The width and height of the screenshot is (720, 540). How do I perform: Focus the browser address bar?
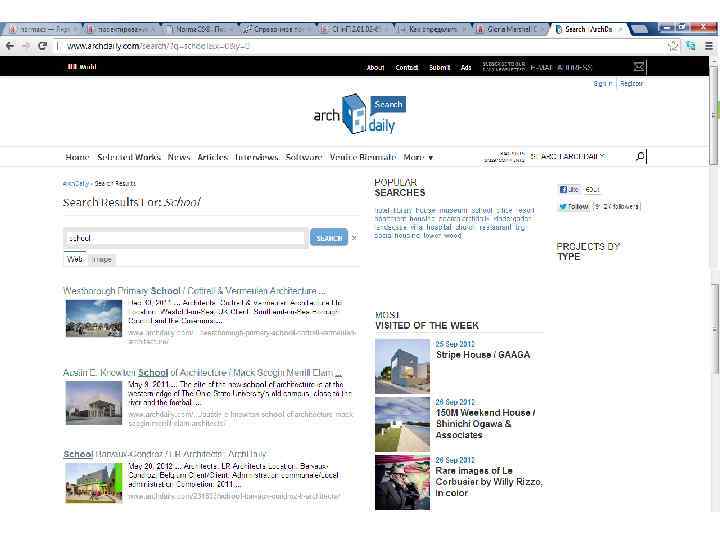tap(358, 46)
